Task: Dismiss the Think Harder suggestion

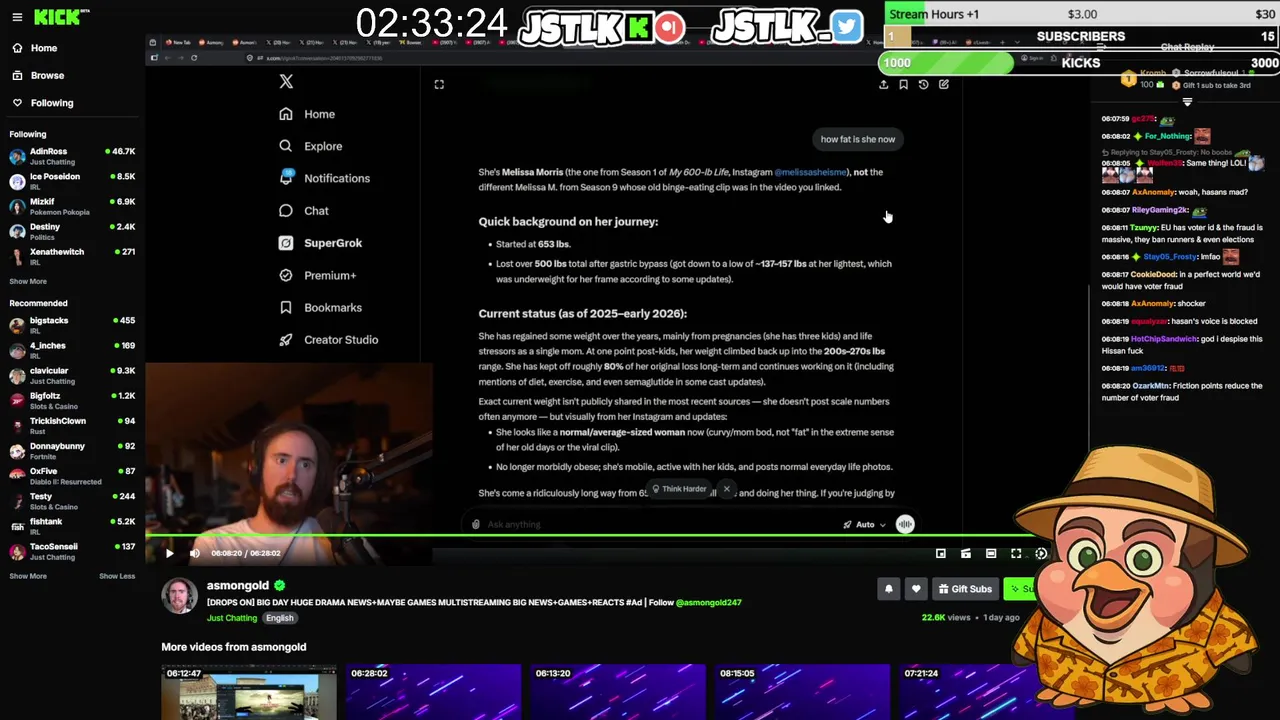Action: 726,489
